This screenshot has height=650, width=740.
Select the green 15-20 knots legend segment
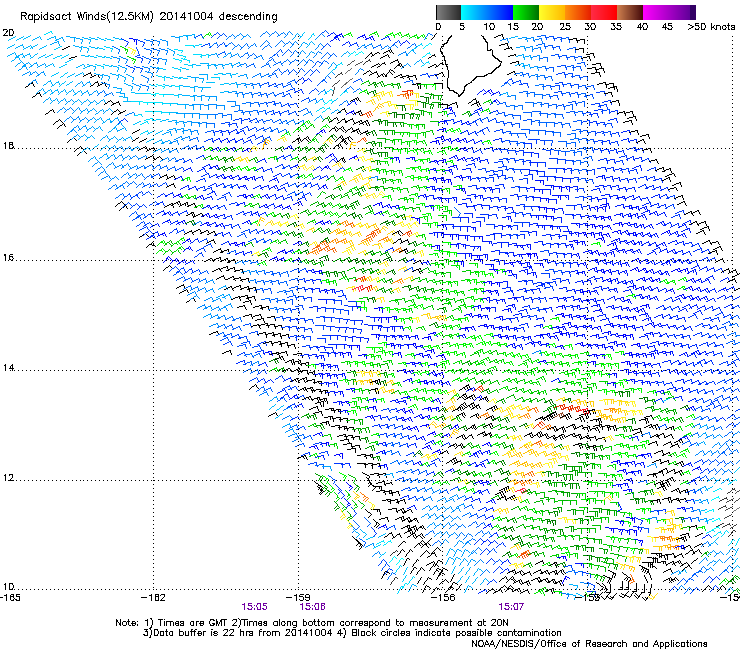click(526, 12)
